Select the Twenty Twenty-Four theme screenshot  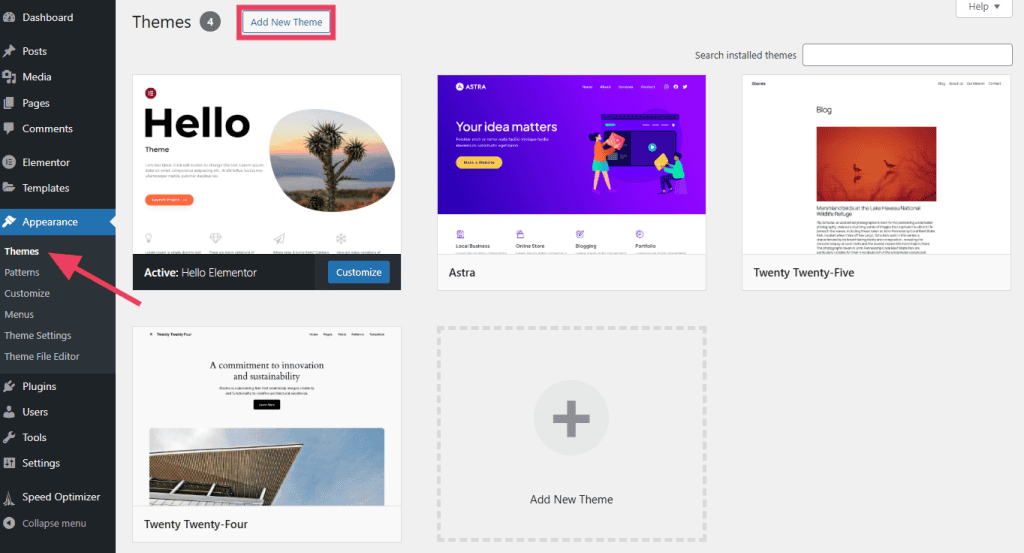pos(266,417)
